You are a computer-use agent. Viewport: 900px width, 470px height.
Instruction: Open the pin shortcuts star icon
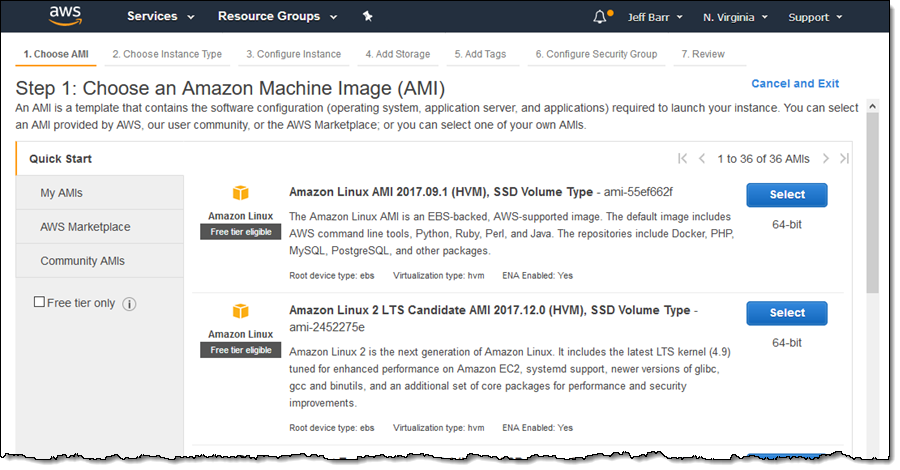[x=367, y=16]
